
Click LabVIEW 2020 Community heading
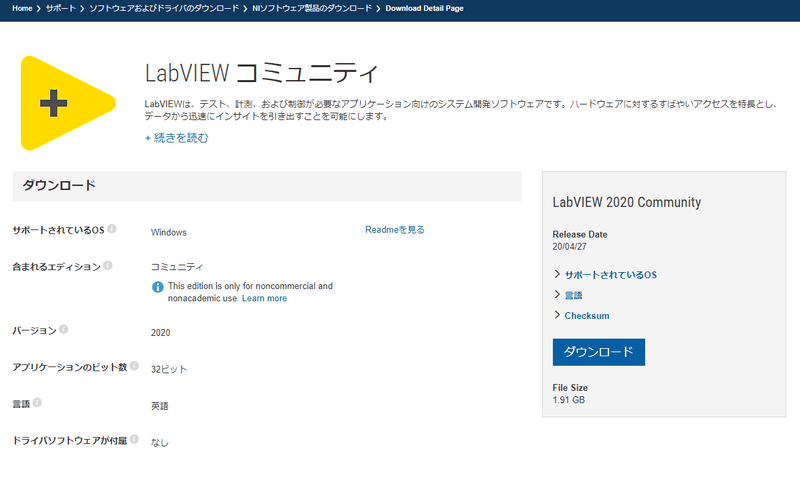coord(627,202)
